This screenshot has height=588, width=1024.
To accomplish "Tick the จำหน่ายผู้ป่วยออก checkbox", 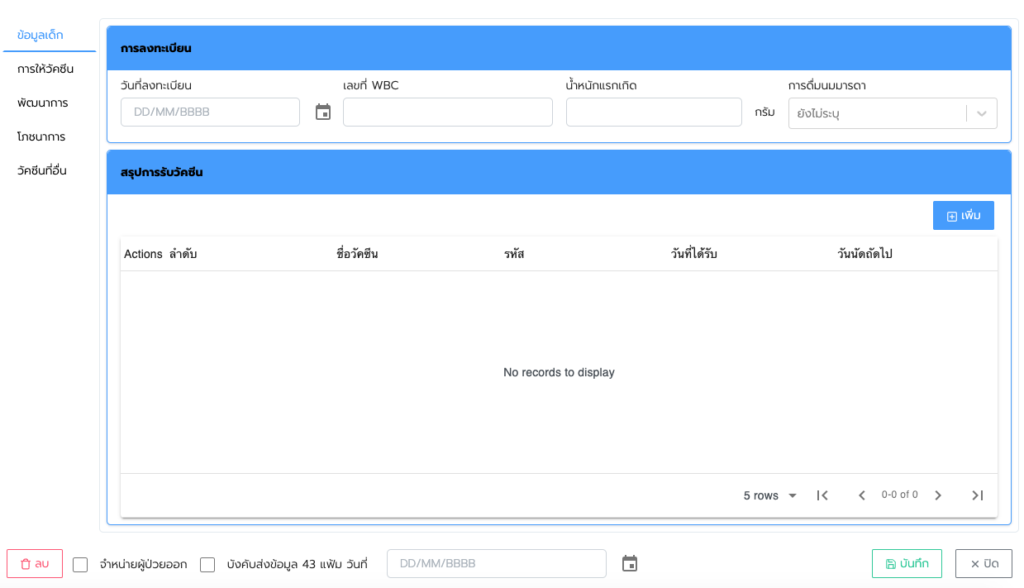I will (81, 565).
